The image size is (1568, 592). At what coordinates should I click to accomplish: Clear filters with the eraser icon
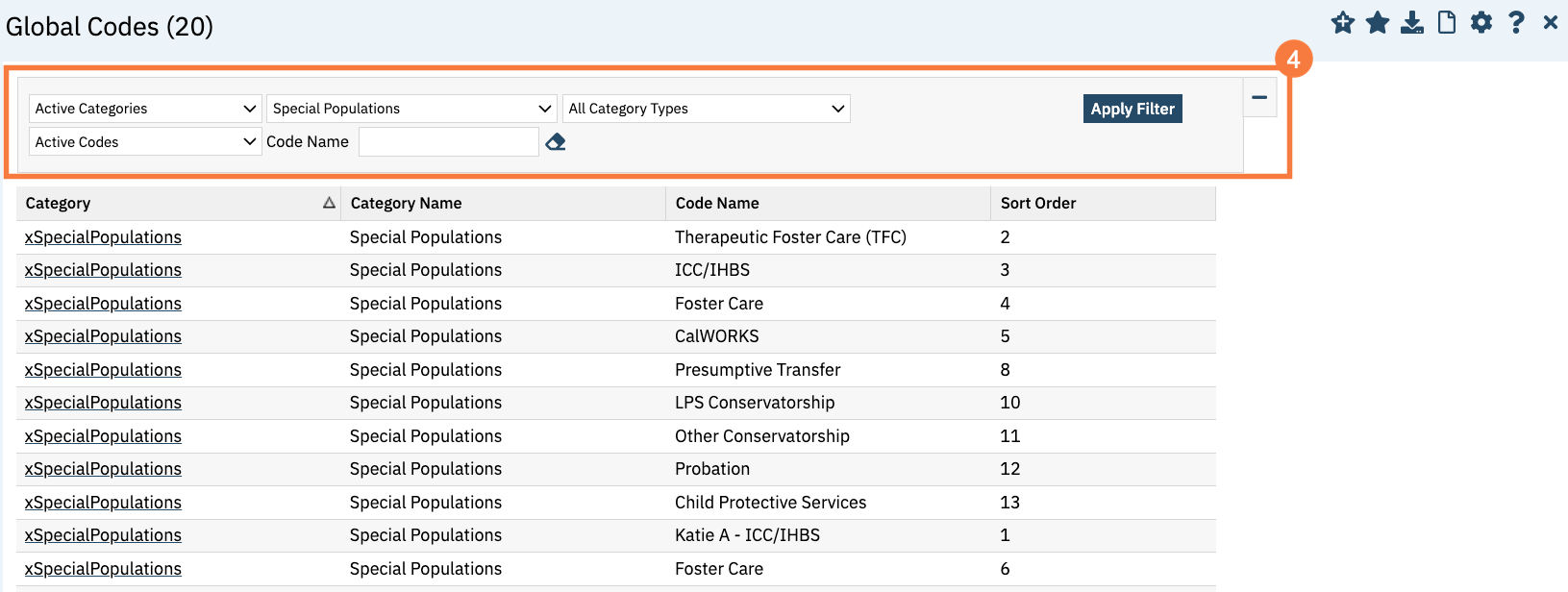pos(556,142)
